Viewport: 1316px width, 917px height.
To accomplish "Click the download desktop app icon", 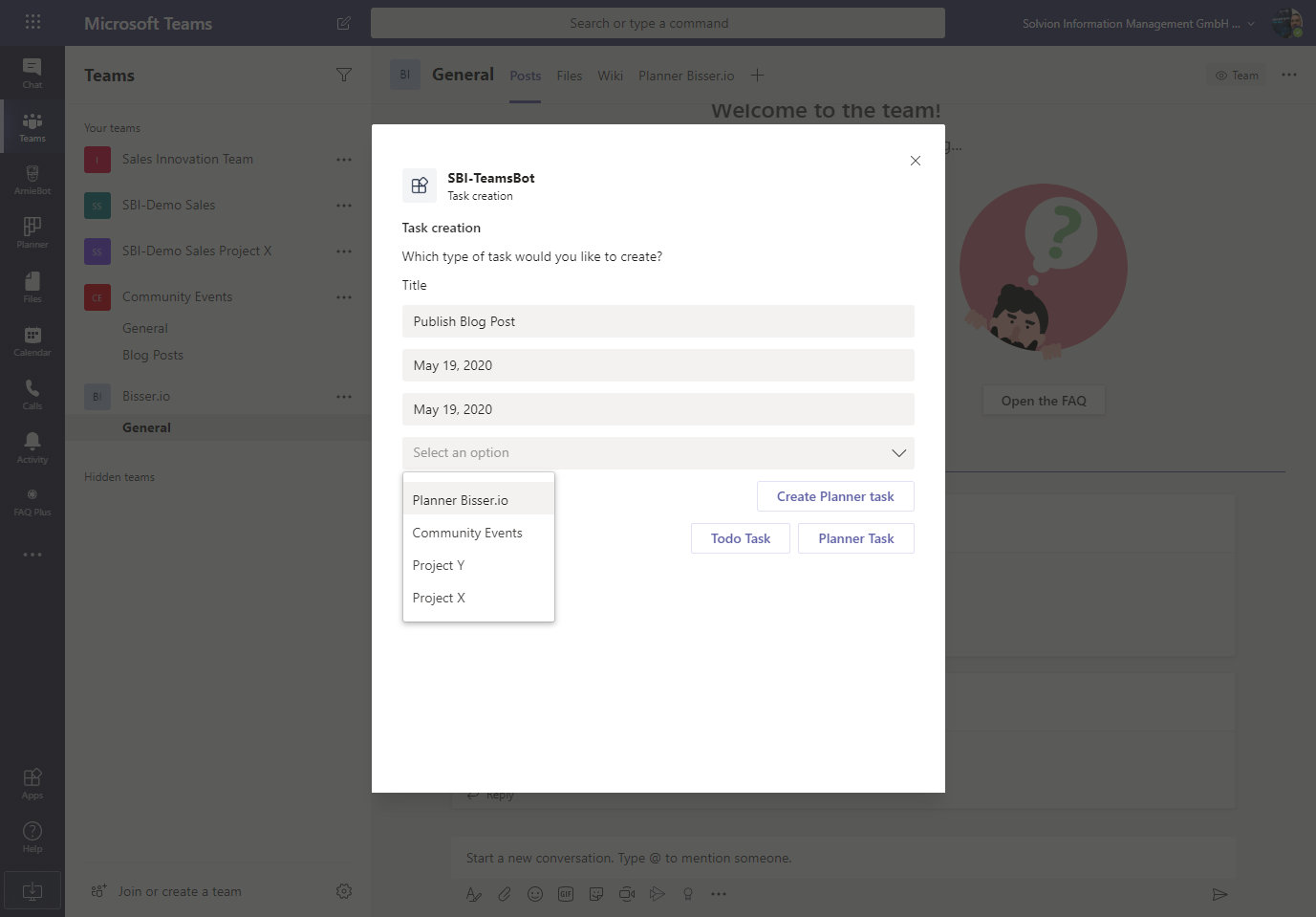I will 32,890.
